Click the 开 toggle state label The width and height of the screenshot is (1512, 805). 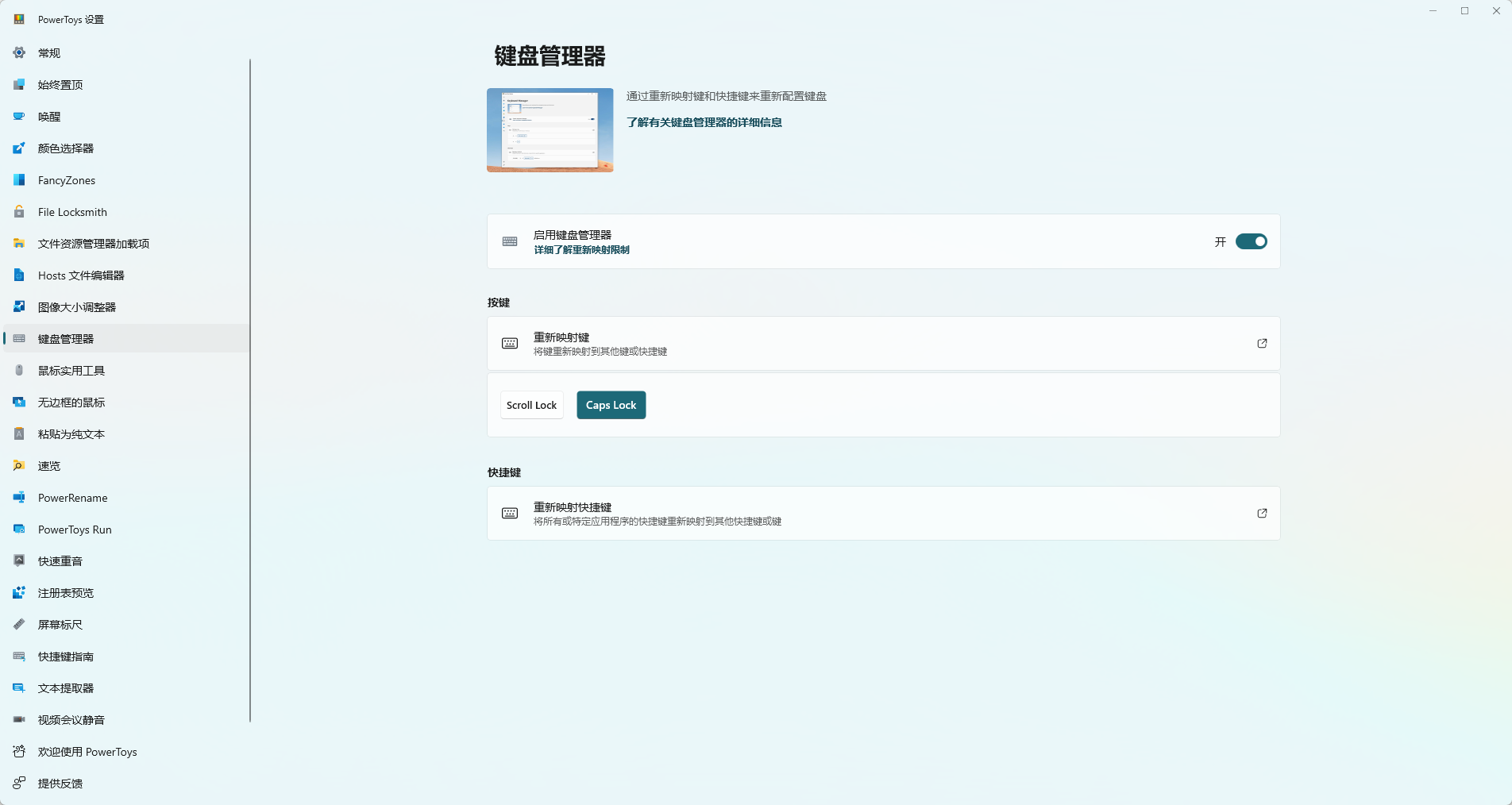pos(1221,241)
